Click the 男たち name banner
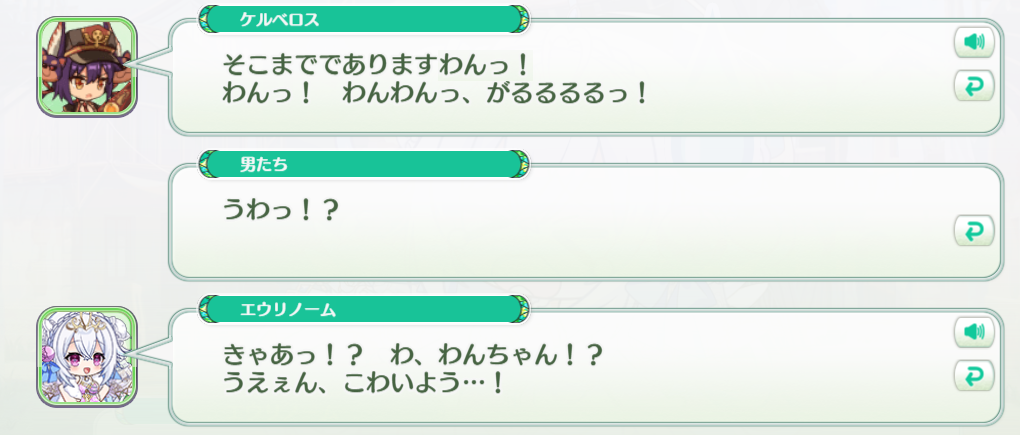Screen dimensions: 1020x435 coord(364,165)
